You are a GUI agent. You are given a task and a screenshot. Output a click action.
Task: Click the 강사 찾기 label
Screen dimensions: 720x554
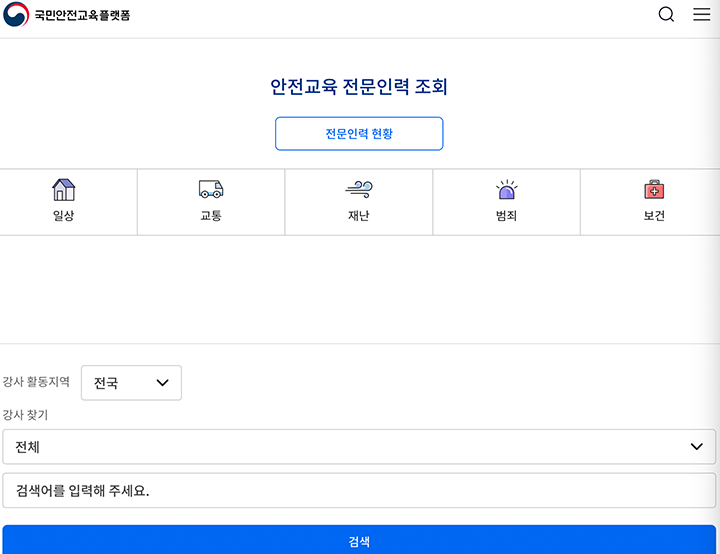[25, 415]
